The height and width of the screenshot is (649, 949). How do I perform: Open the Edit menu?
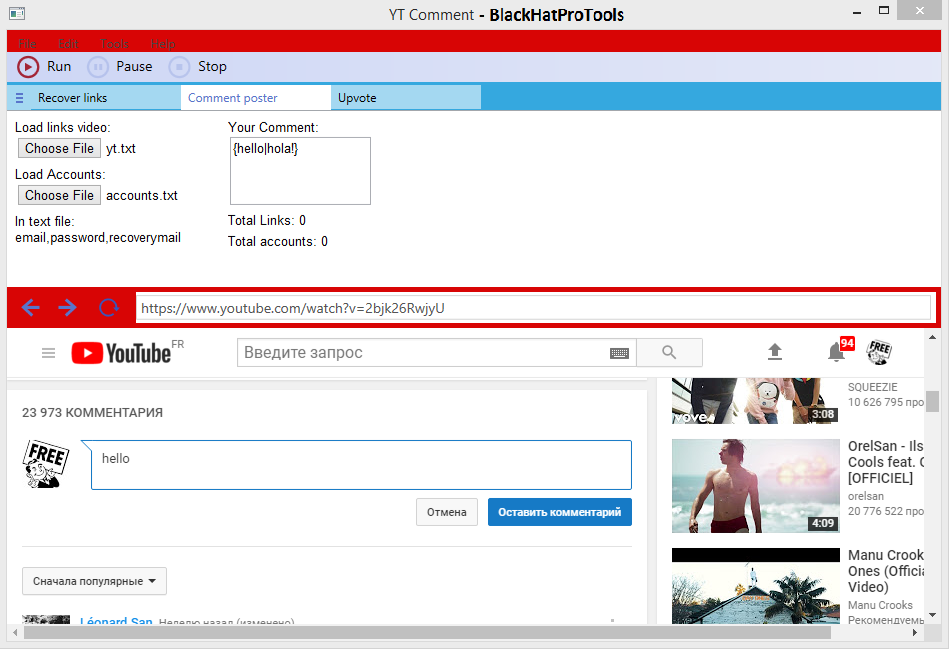click(x=68, y=44)
